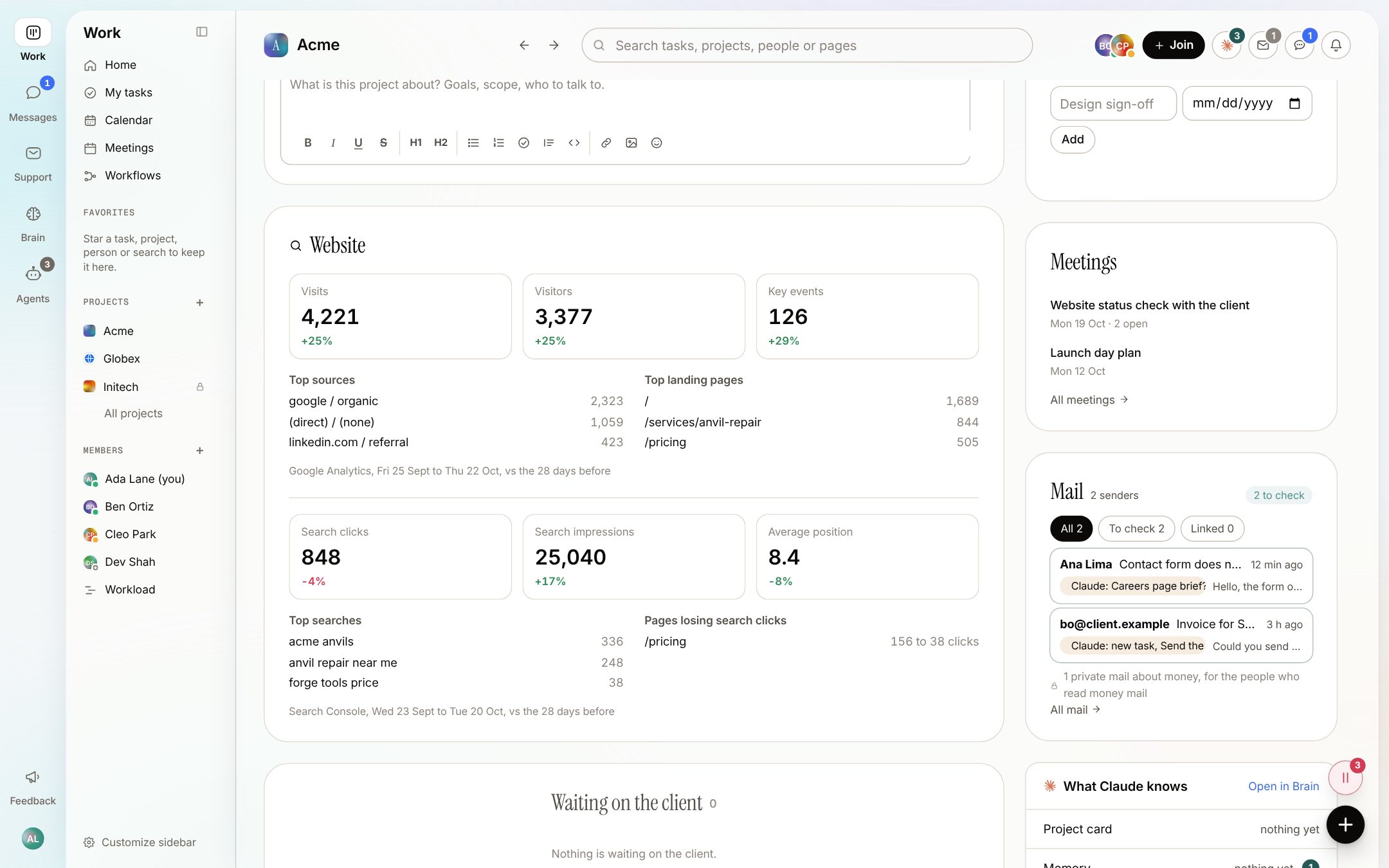Set Heading 1 style with H1
This screenshot has height=868, width=1389.
point(415,143)
